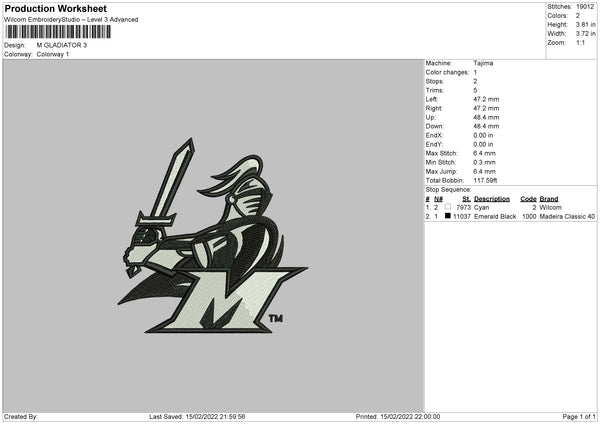The width and height of the screenshot is (600, 424).
Task: Click the stitch count 11037 for Emerald Black
Action: tap(462, 217)
